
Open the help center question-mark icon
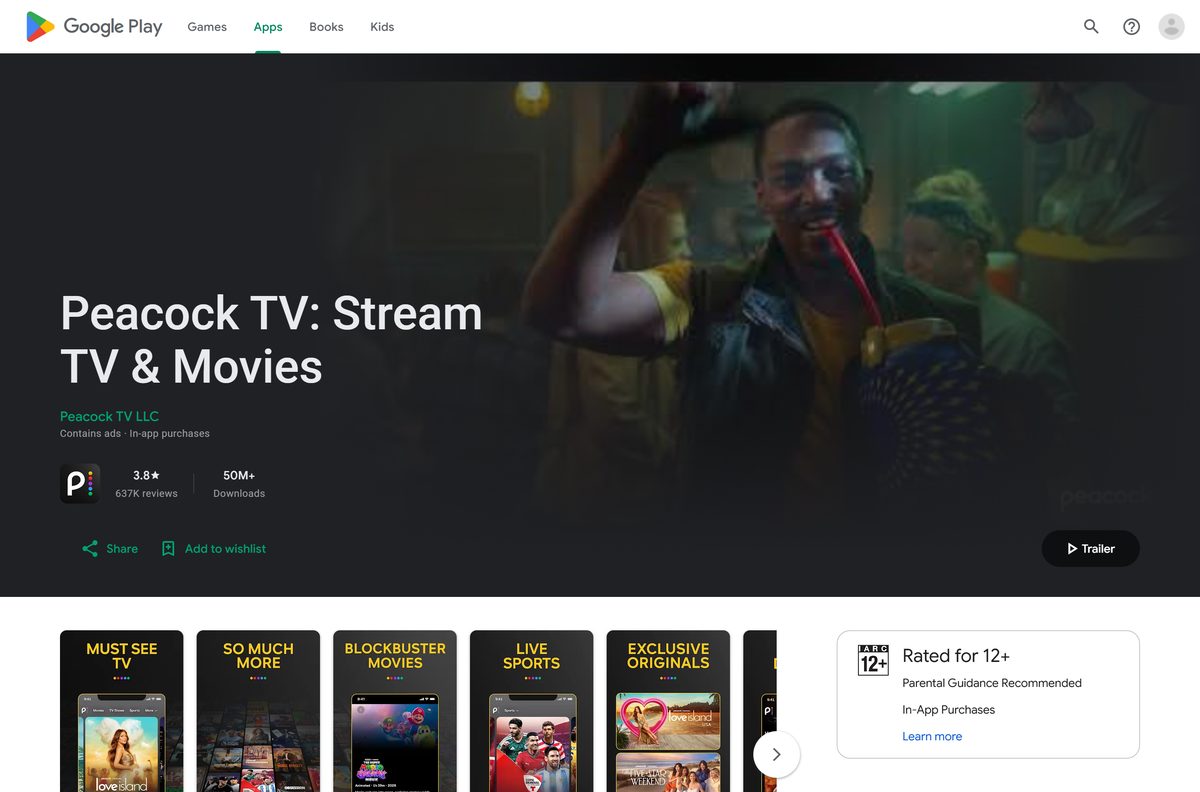[x=1131, y=27]
